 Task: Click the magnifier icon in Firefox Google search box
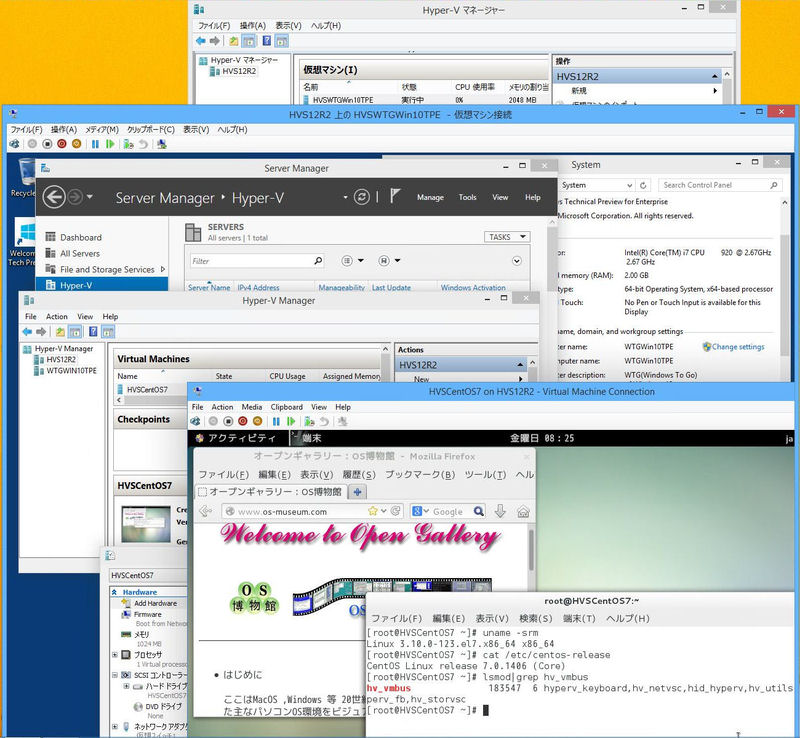(x=478, y=511)
